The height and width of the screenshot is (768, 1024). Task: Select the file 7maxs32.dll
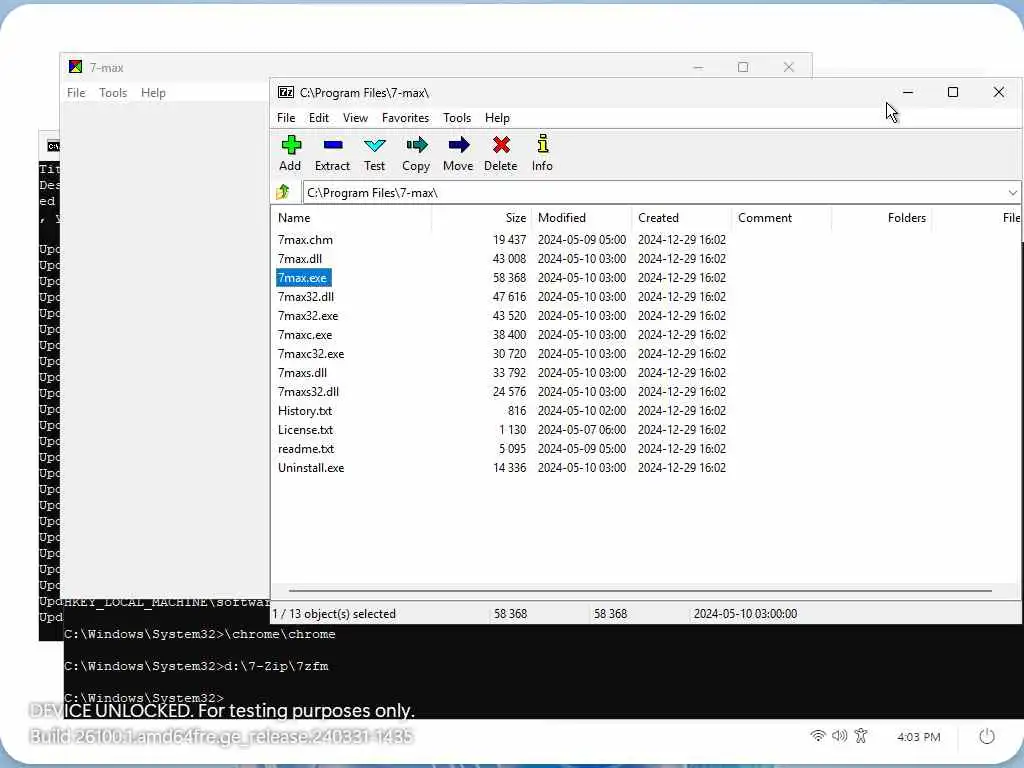coord(308,391)
